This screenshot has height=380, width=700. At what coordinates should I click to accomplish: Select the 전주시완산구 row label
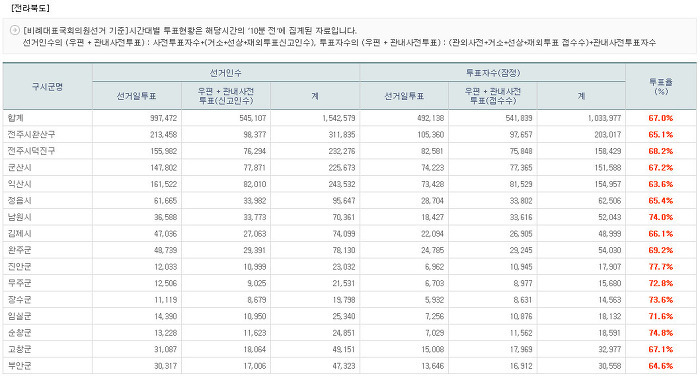pyautogui.click(x=31, y=134)
